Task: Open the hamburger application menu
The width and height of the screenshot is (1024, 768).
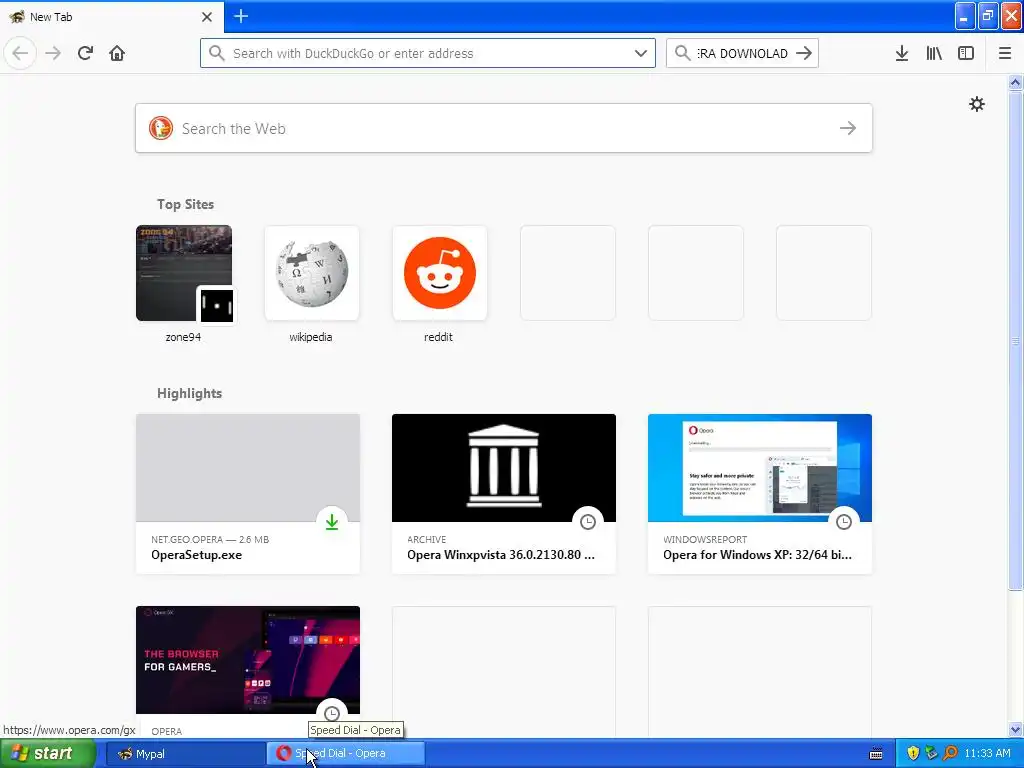Action: [1005, 53]
